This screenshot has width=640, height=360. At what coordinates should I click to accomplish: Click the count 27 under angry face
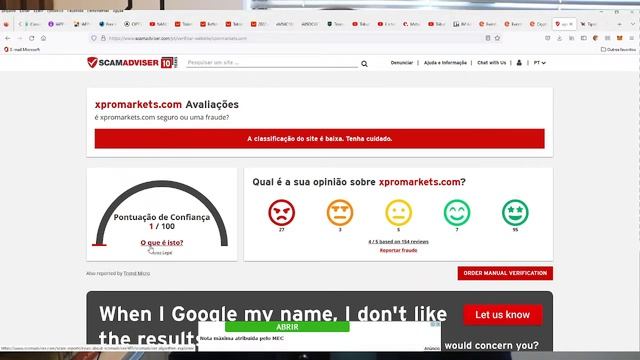[281, 230]
